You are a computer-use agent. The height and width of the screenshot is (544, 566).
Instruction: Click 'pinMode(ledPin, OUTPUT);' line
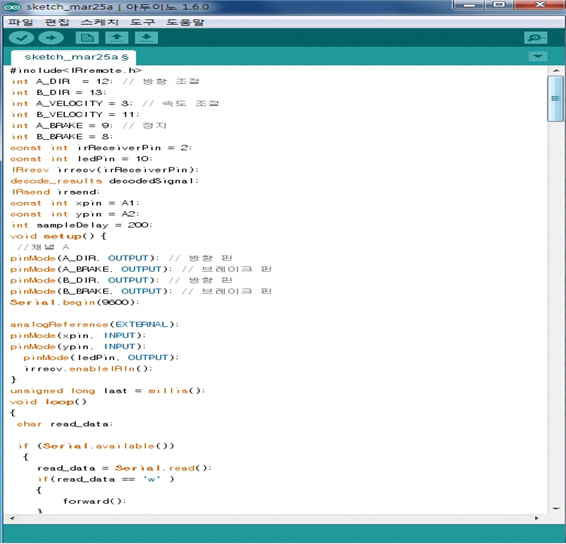101,357
